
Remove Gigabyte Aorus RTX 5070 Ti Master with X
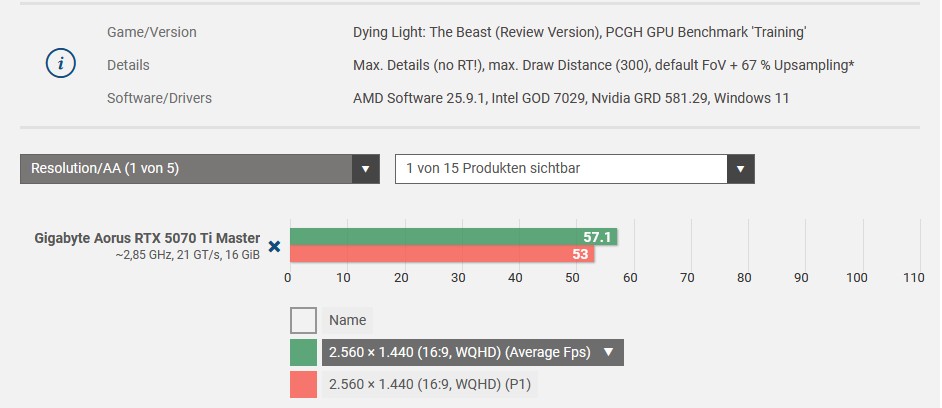click(x=275, y=246)
